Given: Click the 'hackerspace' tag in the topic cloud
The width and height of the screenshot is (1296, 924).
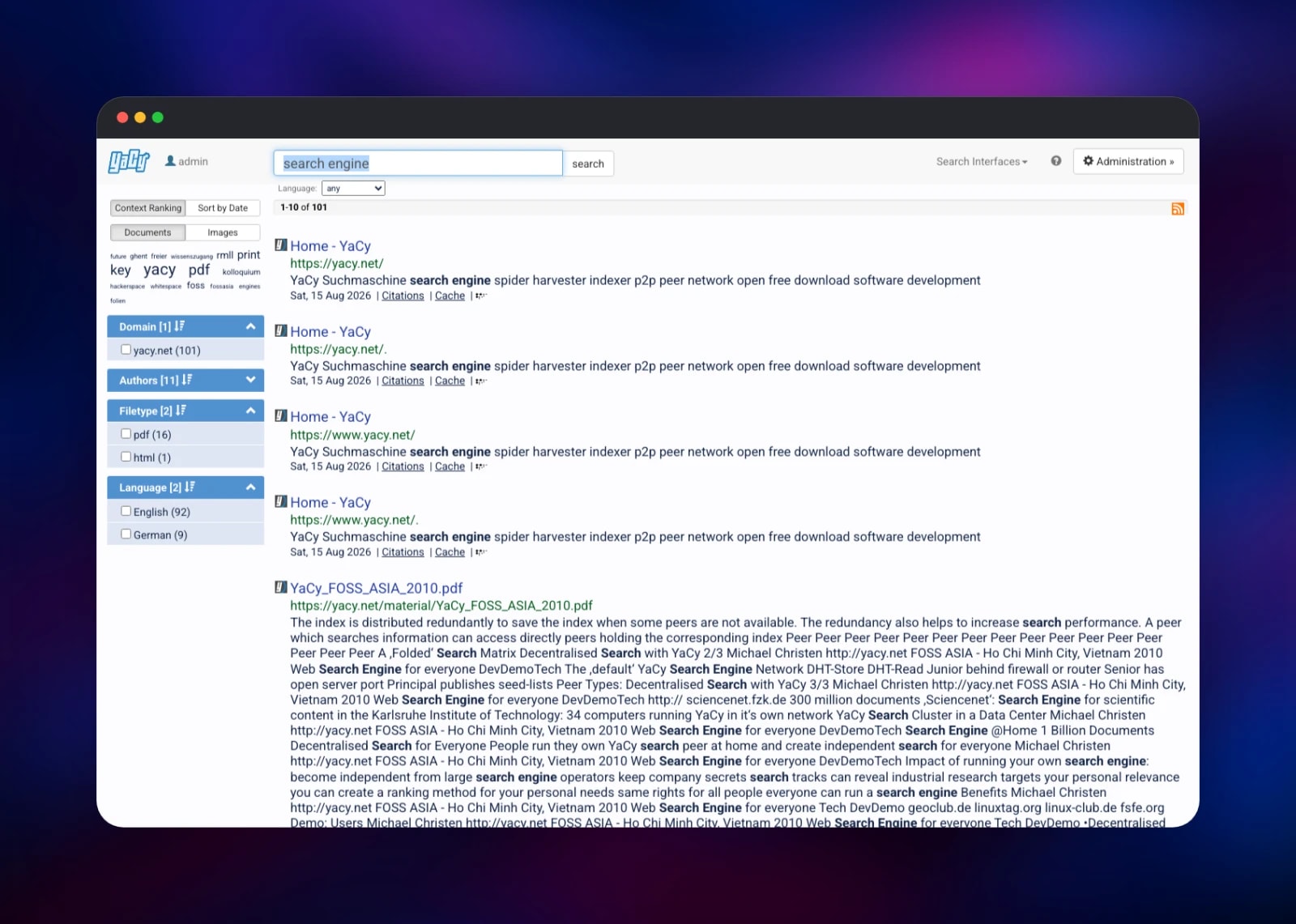Looking at the screenshot, I should [127, 287].
